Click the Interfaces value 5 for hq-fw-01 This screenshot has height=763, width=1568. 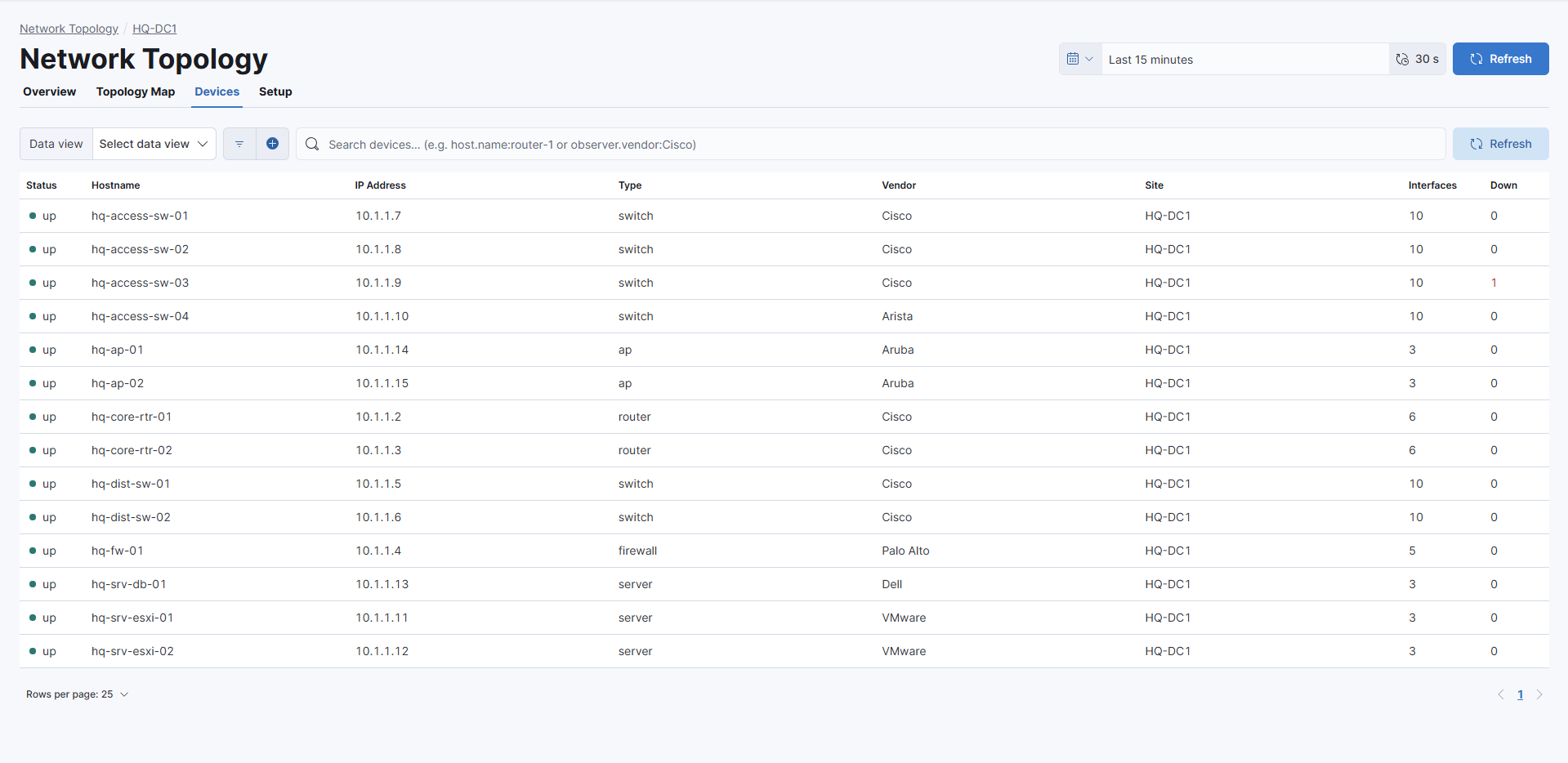[x=1412, y=551]
